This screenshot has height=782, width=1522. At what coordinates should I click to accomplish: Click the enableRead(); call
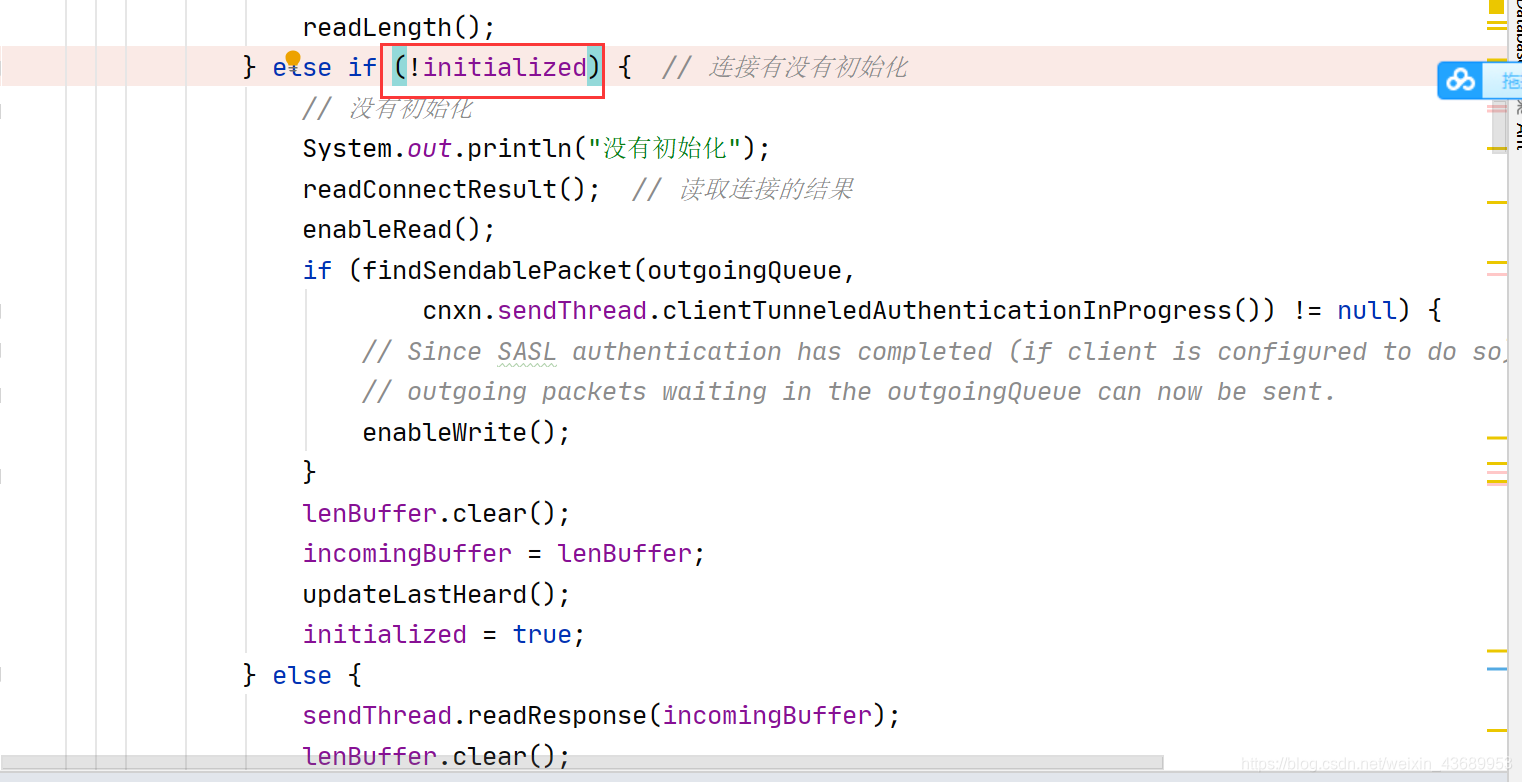(399, 230)
